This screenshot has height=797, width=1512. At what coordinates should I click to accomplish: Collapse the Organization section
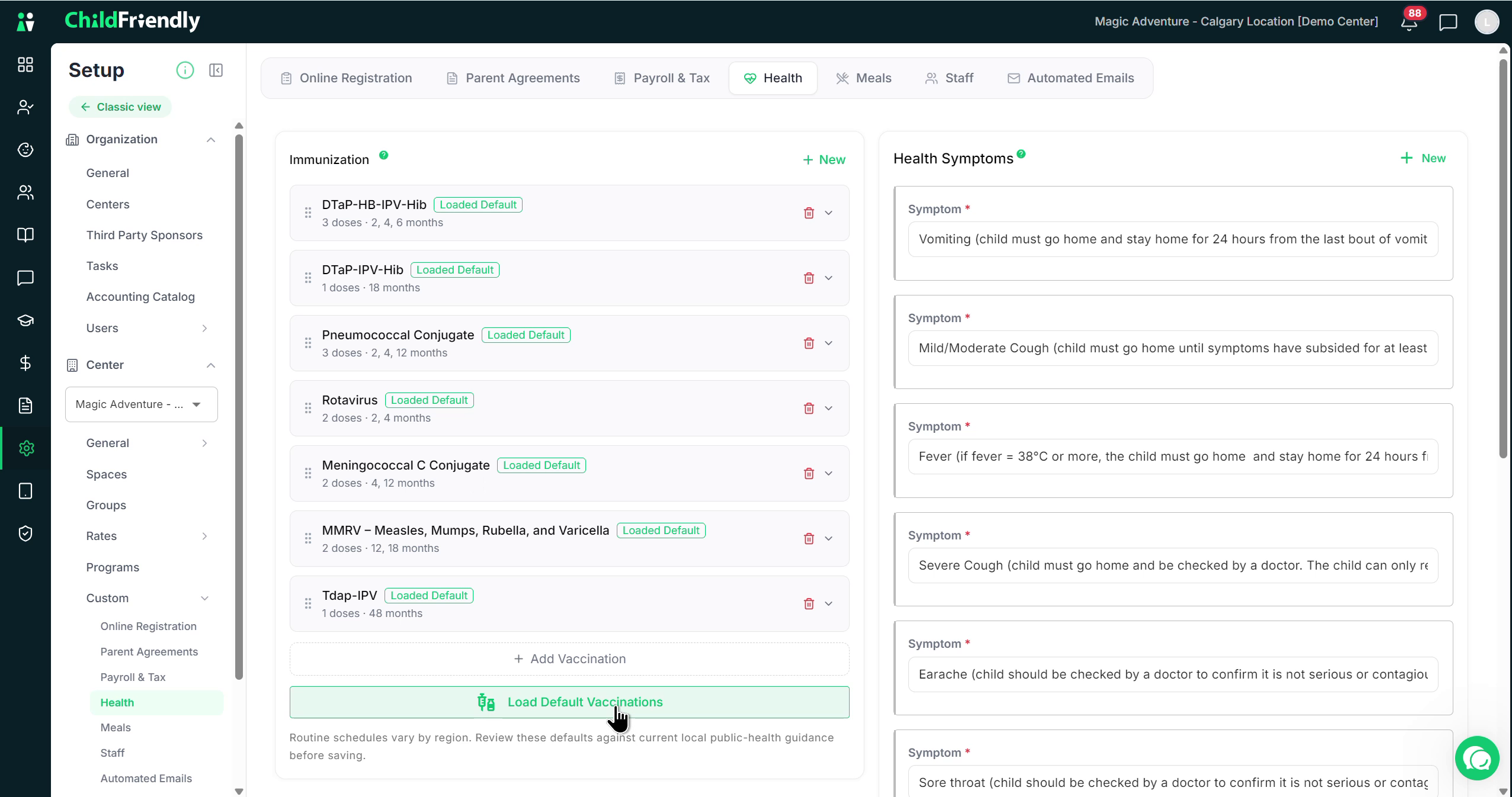tap(210, 140)
